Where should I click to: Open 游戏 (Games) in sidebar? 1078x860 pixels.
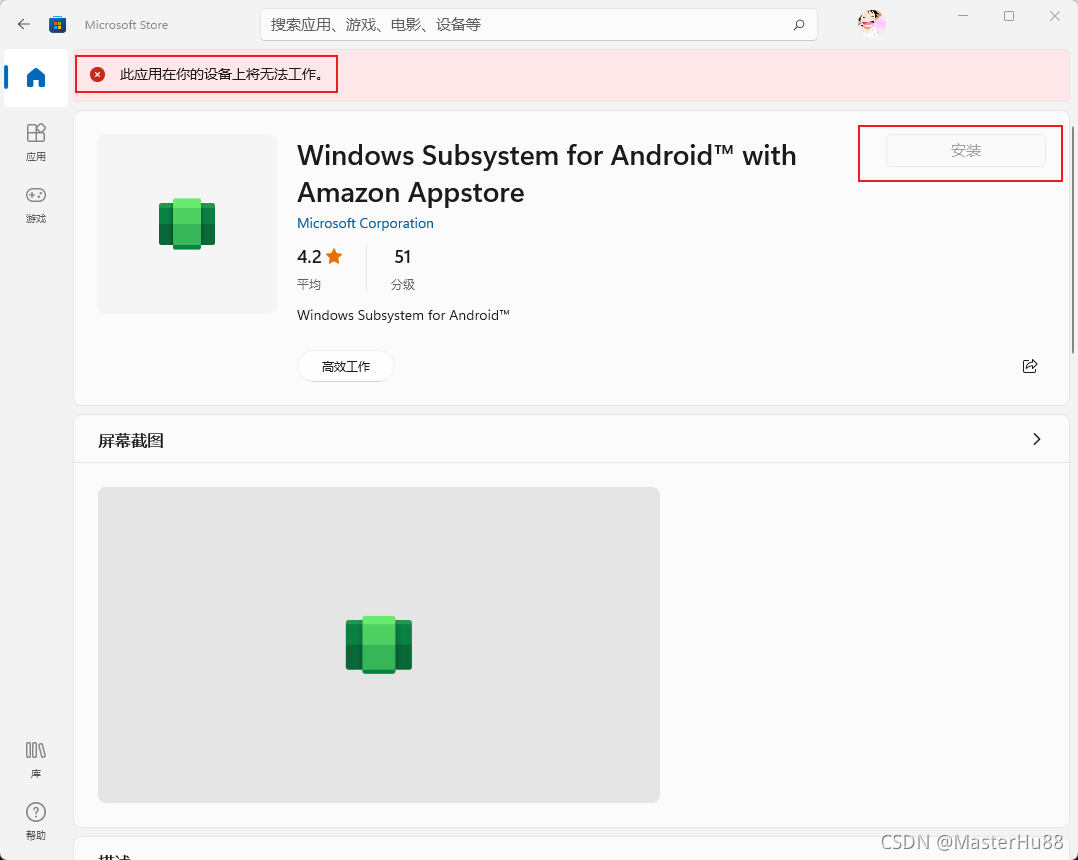click(36, 205)
